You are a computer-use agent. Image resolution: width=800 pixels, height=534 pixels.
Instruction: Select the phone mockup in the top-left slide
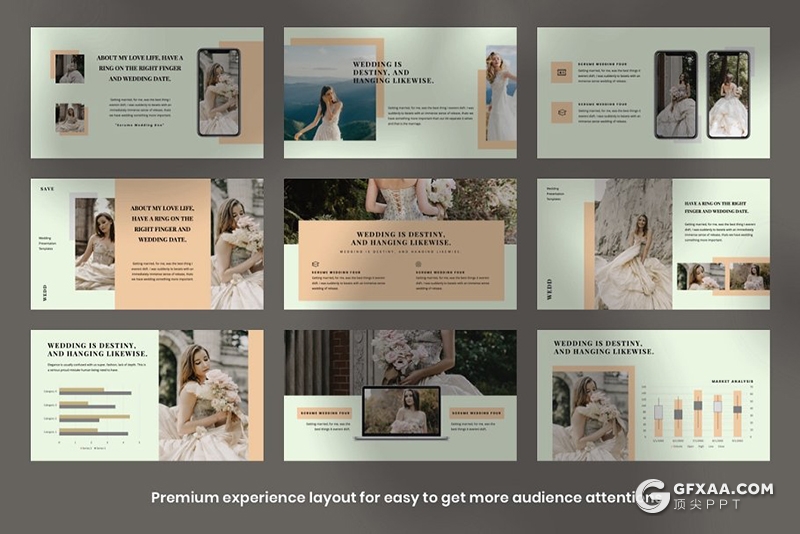coord(218,92)
